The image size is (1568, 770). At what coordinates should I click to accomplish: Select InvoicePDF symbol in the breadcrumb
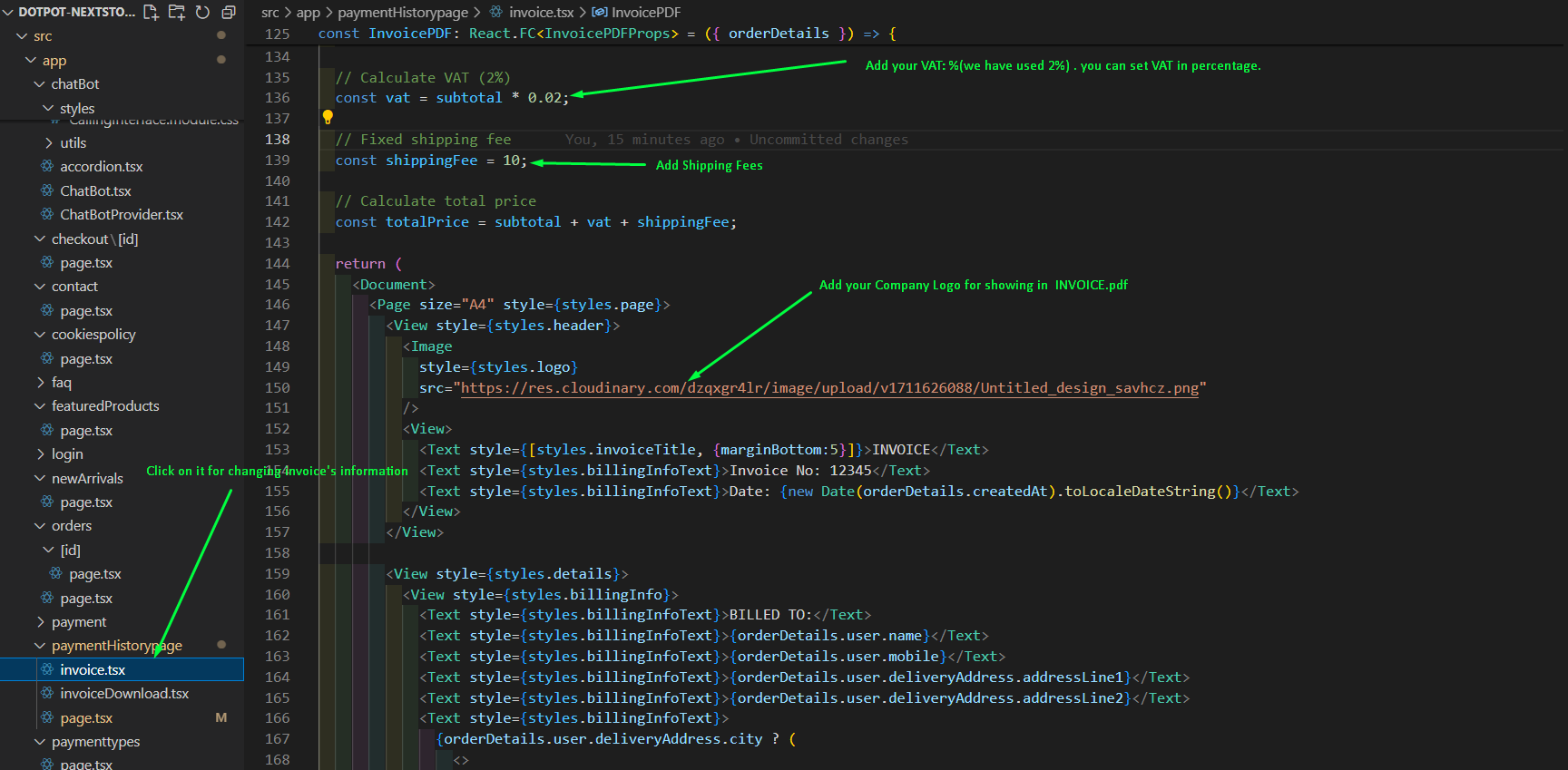click(x=646, y=12)
